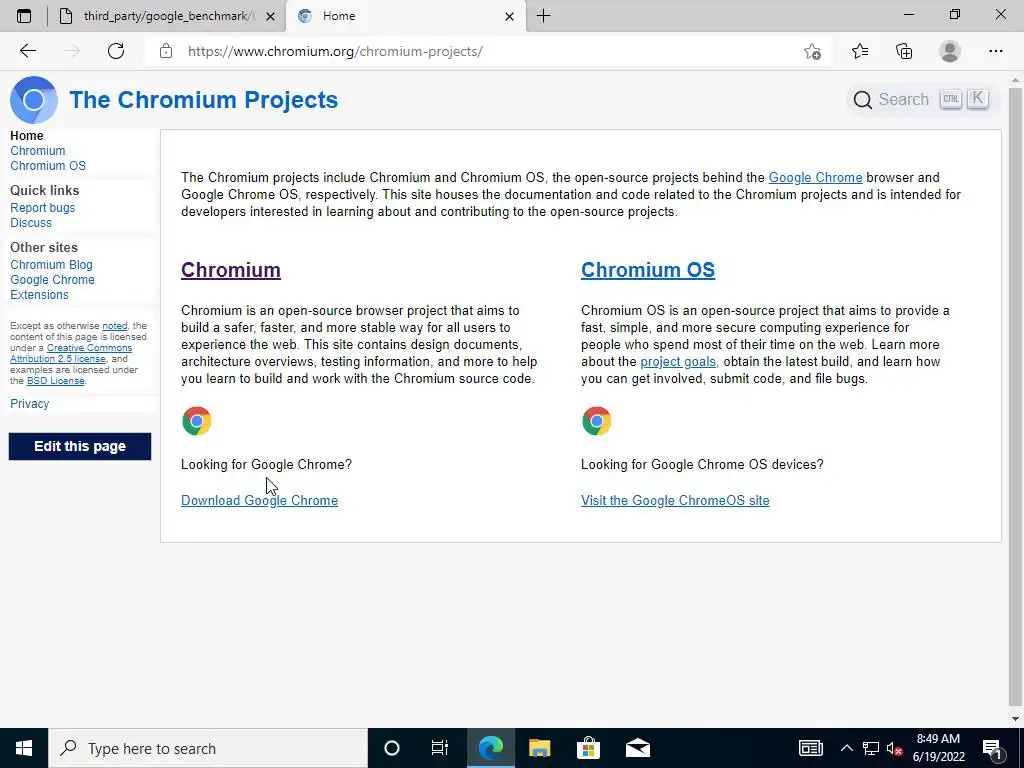Open the tab actions menu icon
Viewport: 1024px width, 768px height.
pos(24,16)
